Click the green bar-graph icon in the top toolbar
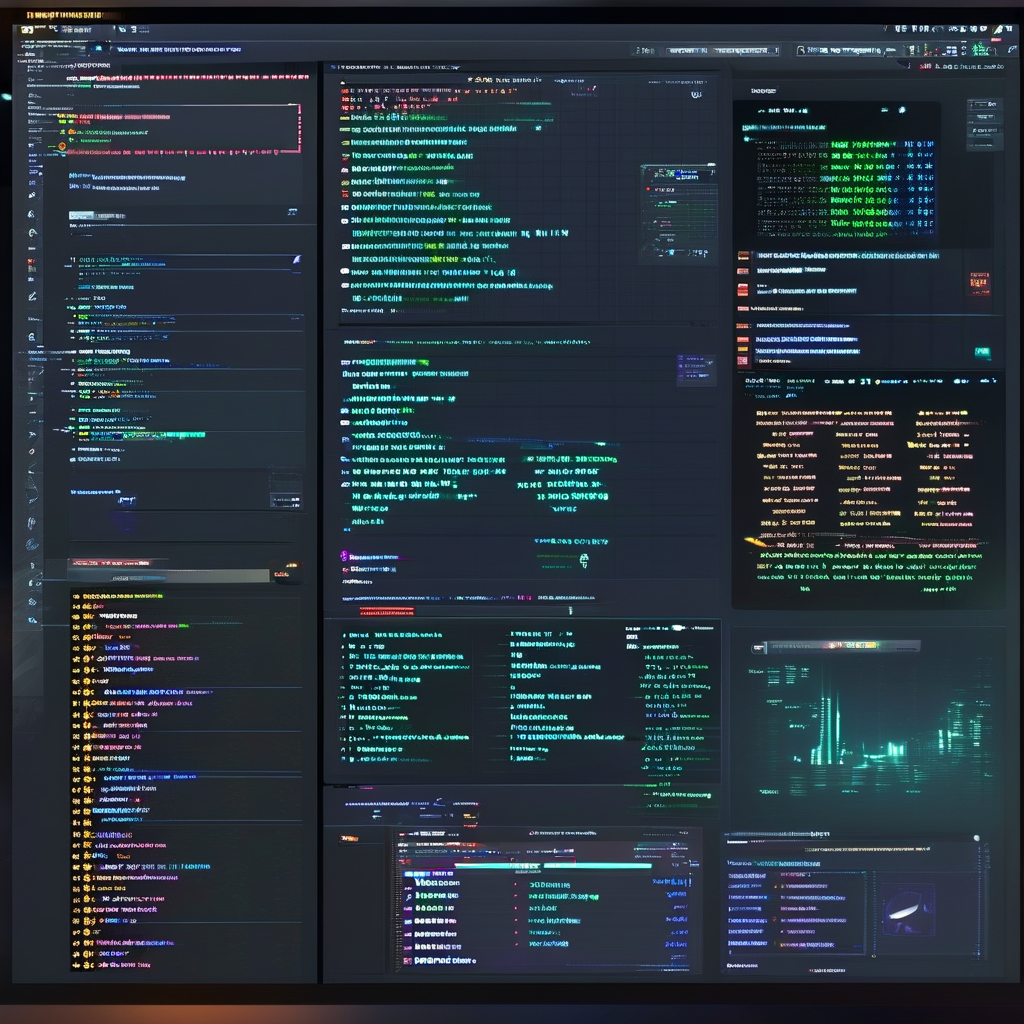1024x1024 pixels. click(x=978, y=49)
